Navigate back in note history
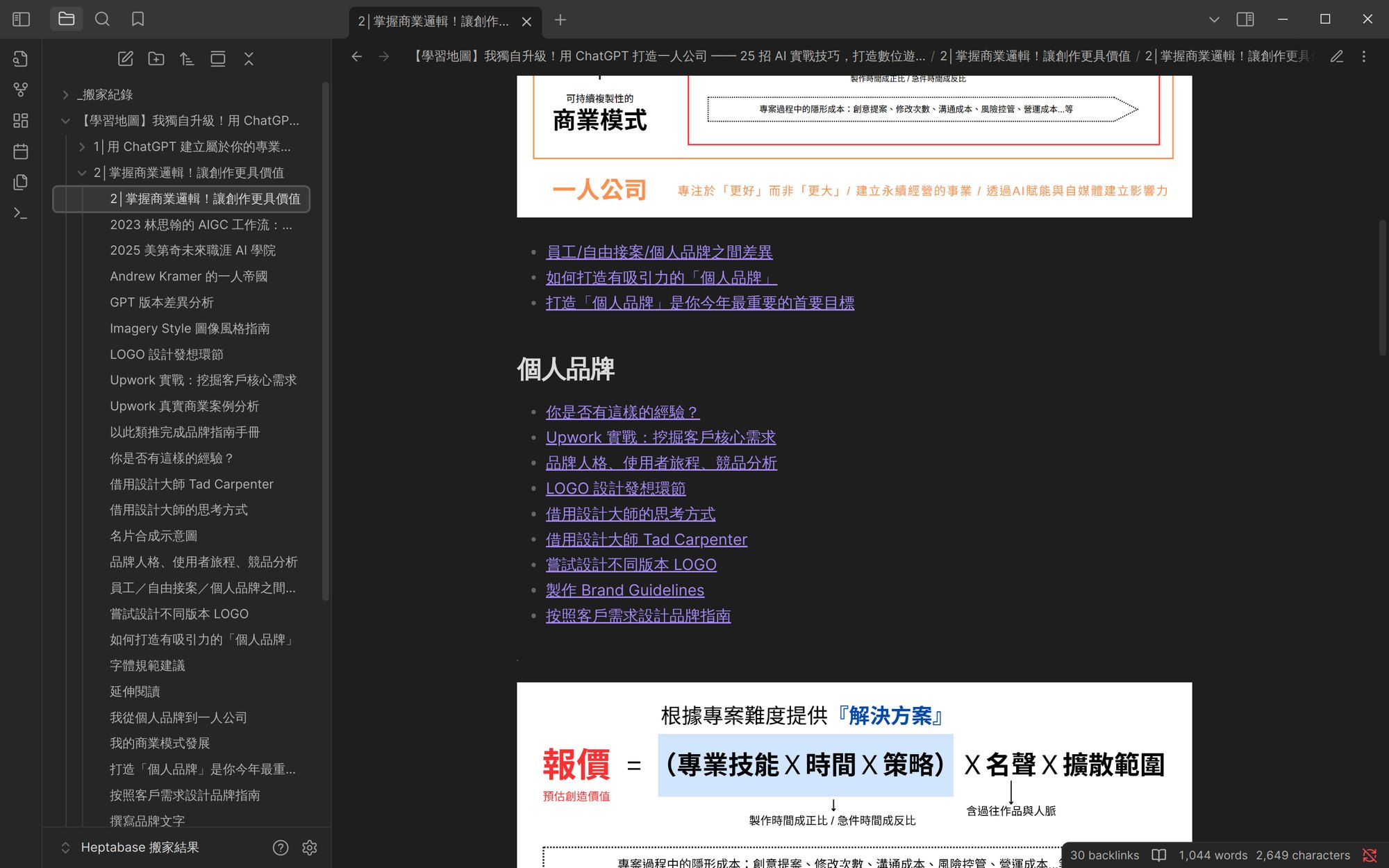The width and height of the screenshot is (1389, 868). [357, 56]
